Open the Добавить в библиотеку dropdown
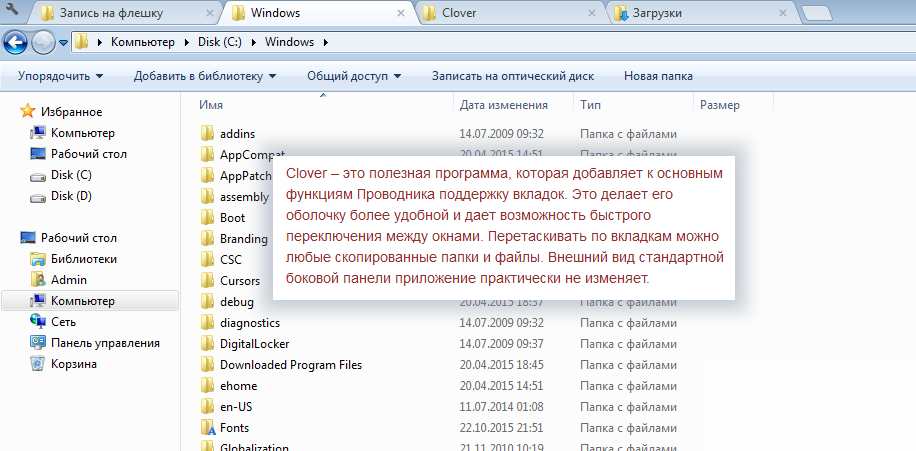The image size is (916, 451). [204, 76]
